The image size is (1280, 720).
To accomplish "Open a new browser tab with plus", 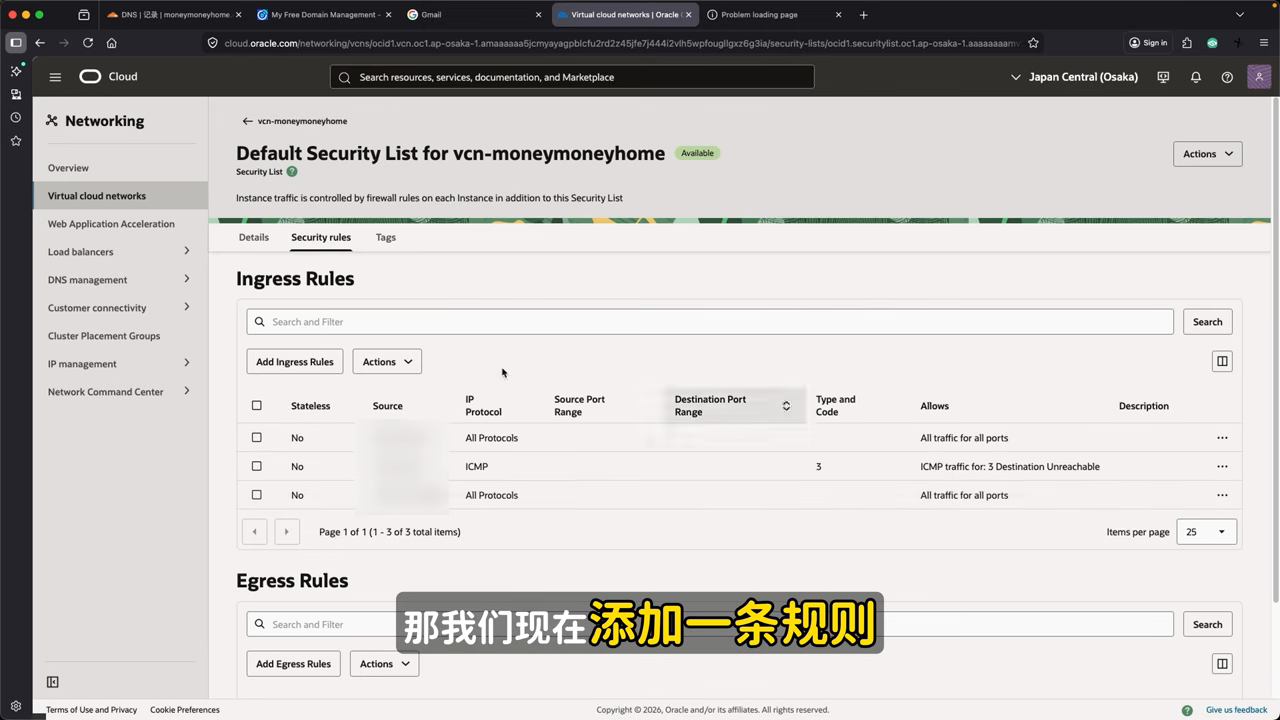I will [864, 15].
